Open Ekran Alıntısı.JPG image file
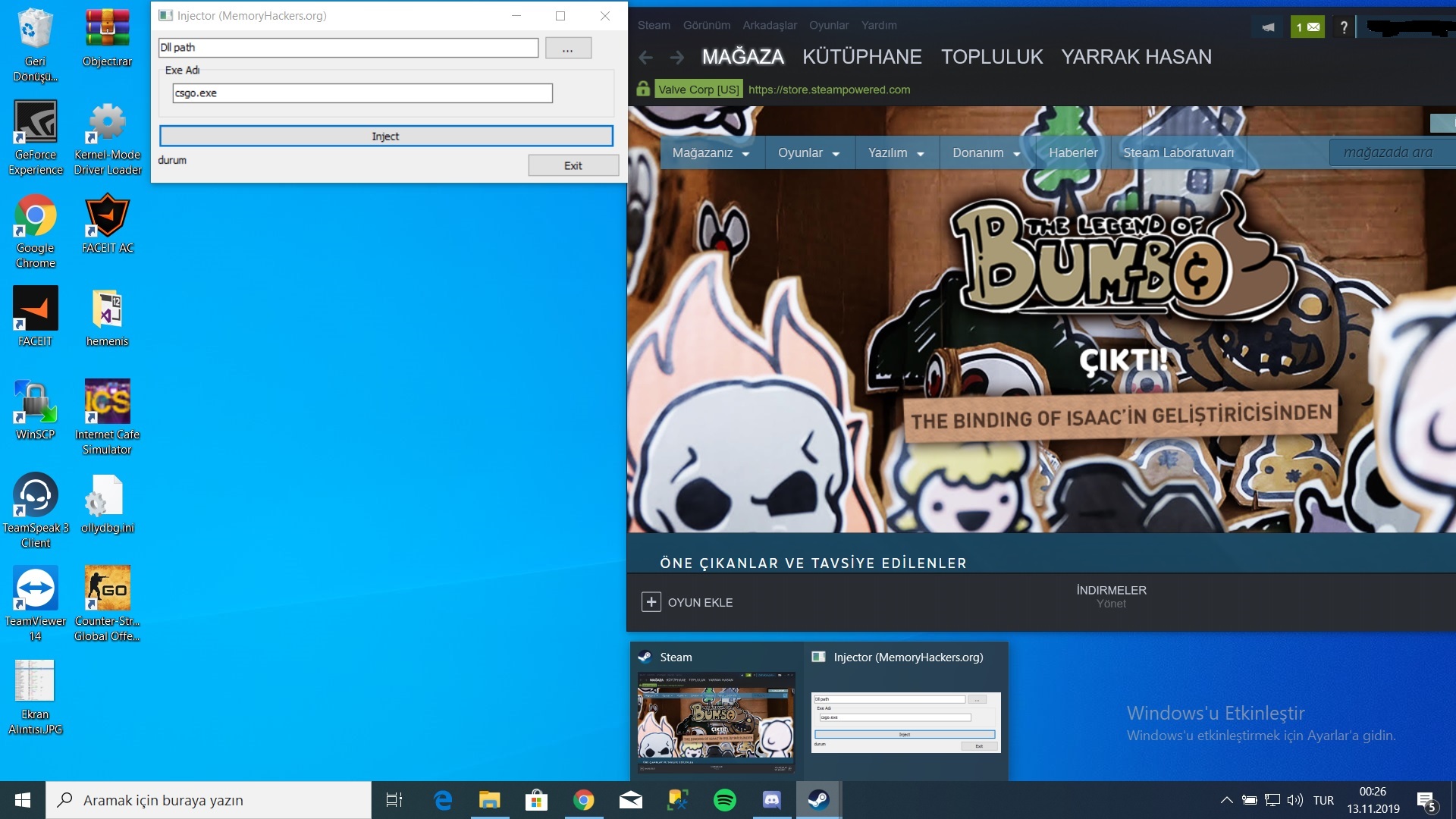This screenshot has height=819, width=1456. [35, 698]
